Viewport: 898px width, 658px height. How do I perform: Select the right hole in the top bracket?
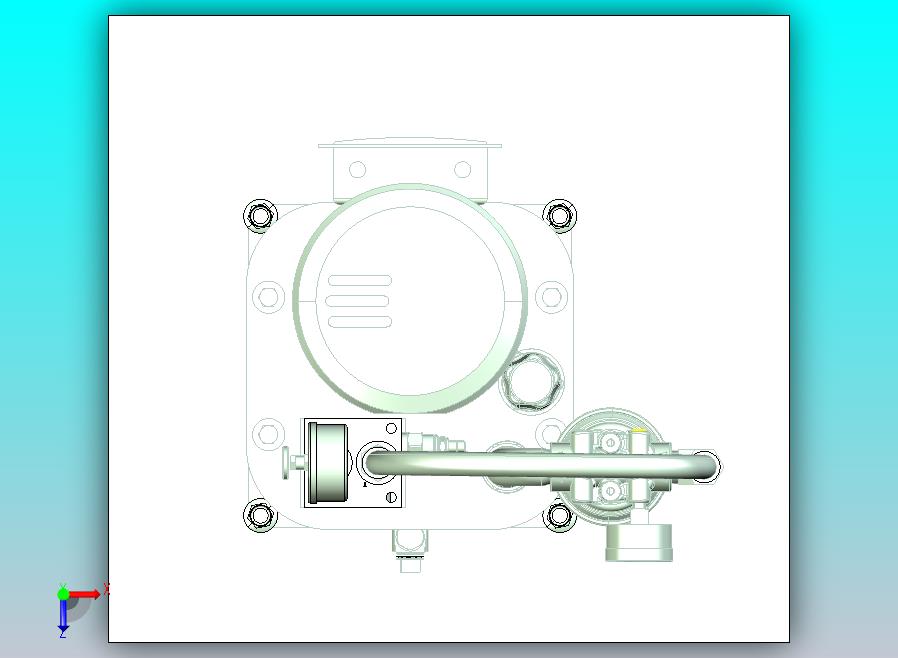click(462, 170)
